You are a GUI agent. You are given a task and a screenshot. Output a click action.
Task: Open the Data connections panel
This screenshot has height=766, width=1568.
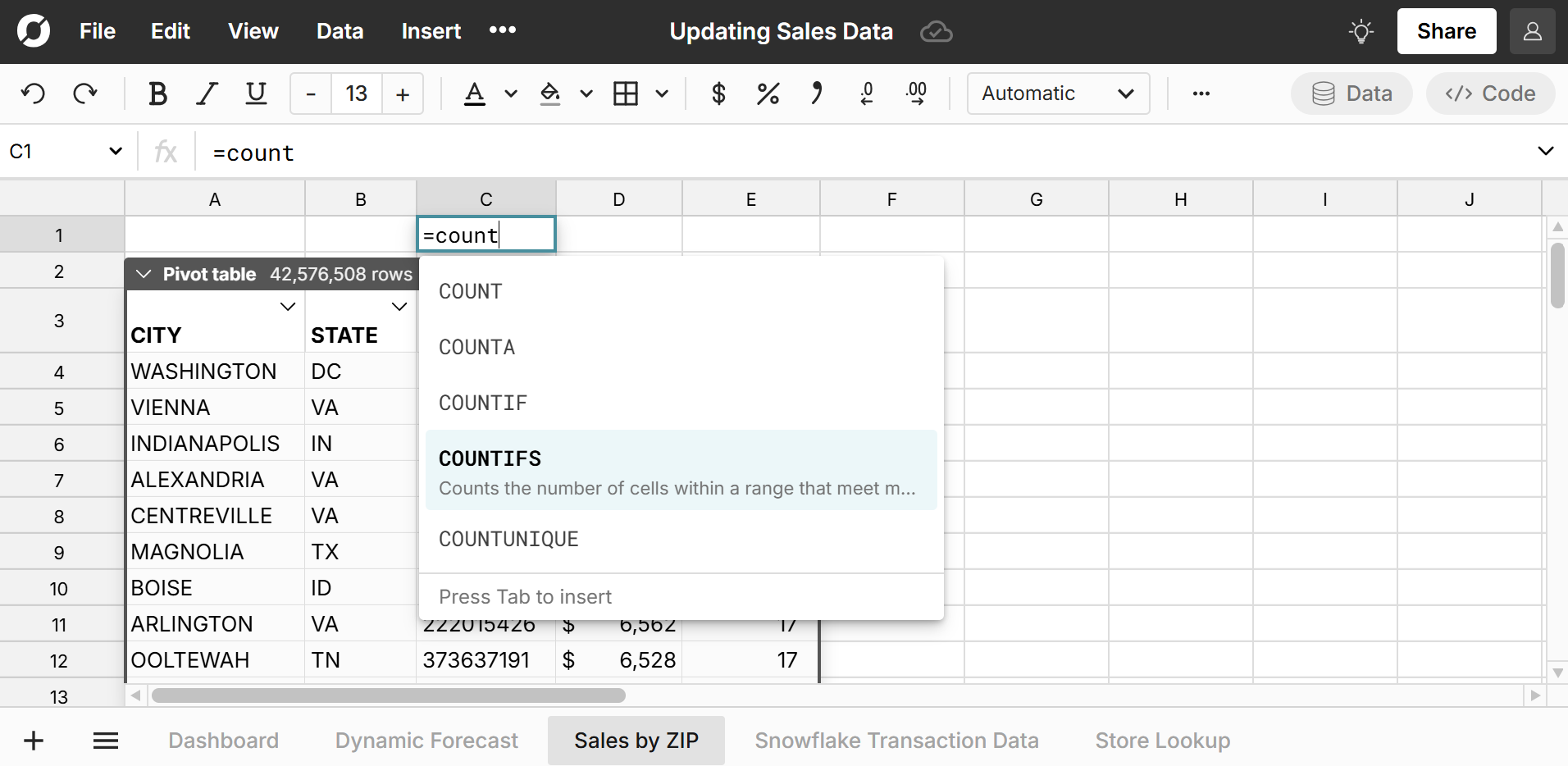pyautogui.click(x=1350, y=93)
